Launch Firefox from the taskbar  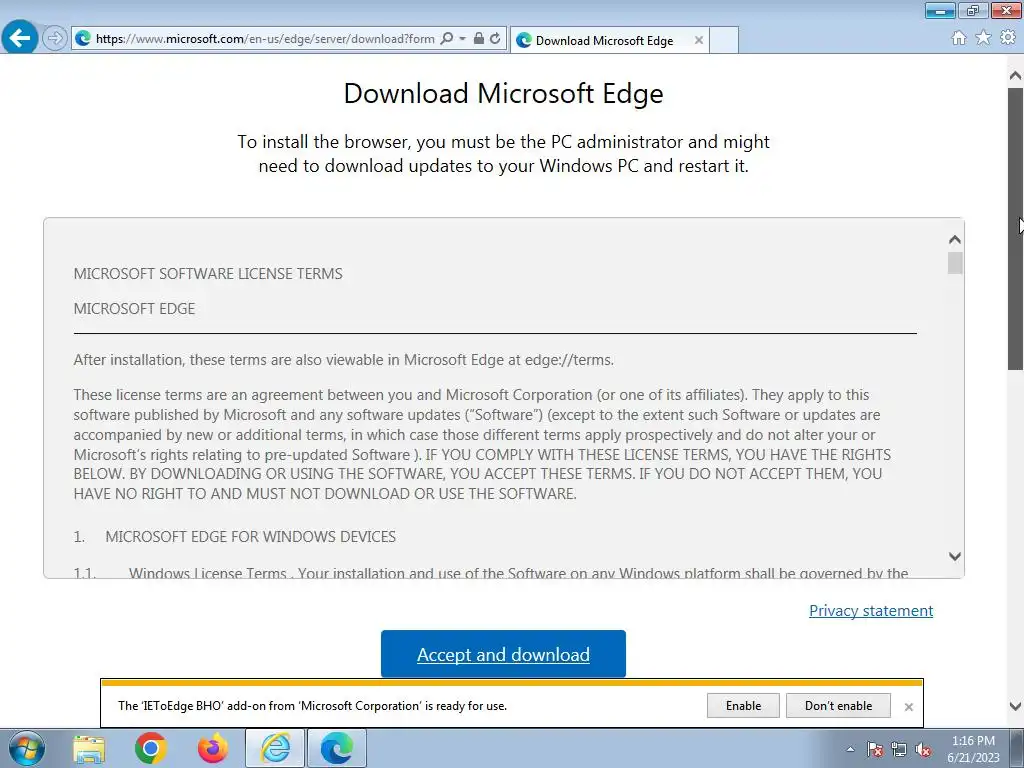pyautogui.click(x=213, y=748)
